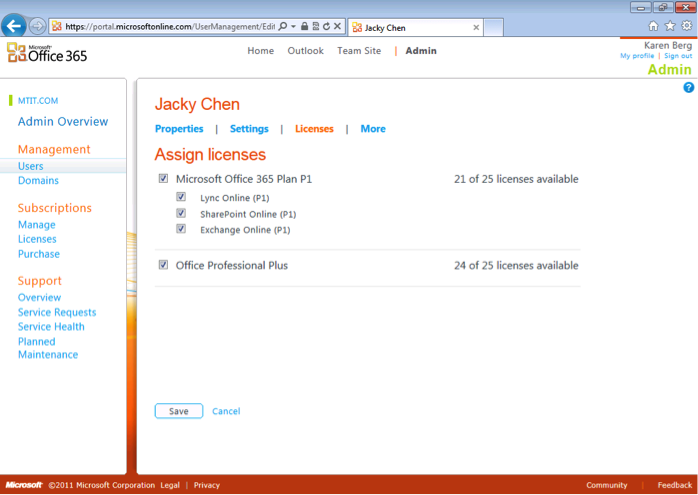
Task: Uncheck Microsoft Office 365 Plan P1 checkbox
Action: 163,179
